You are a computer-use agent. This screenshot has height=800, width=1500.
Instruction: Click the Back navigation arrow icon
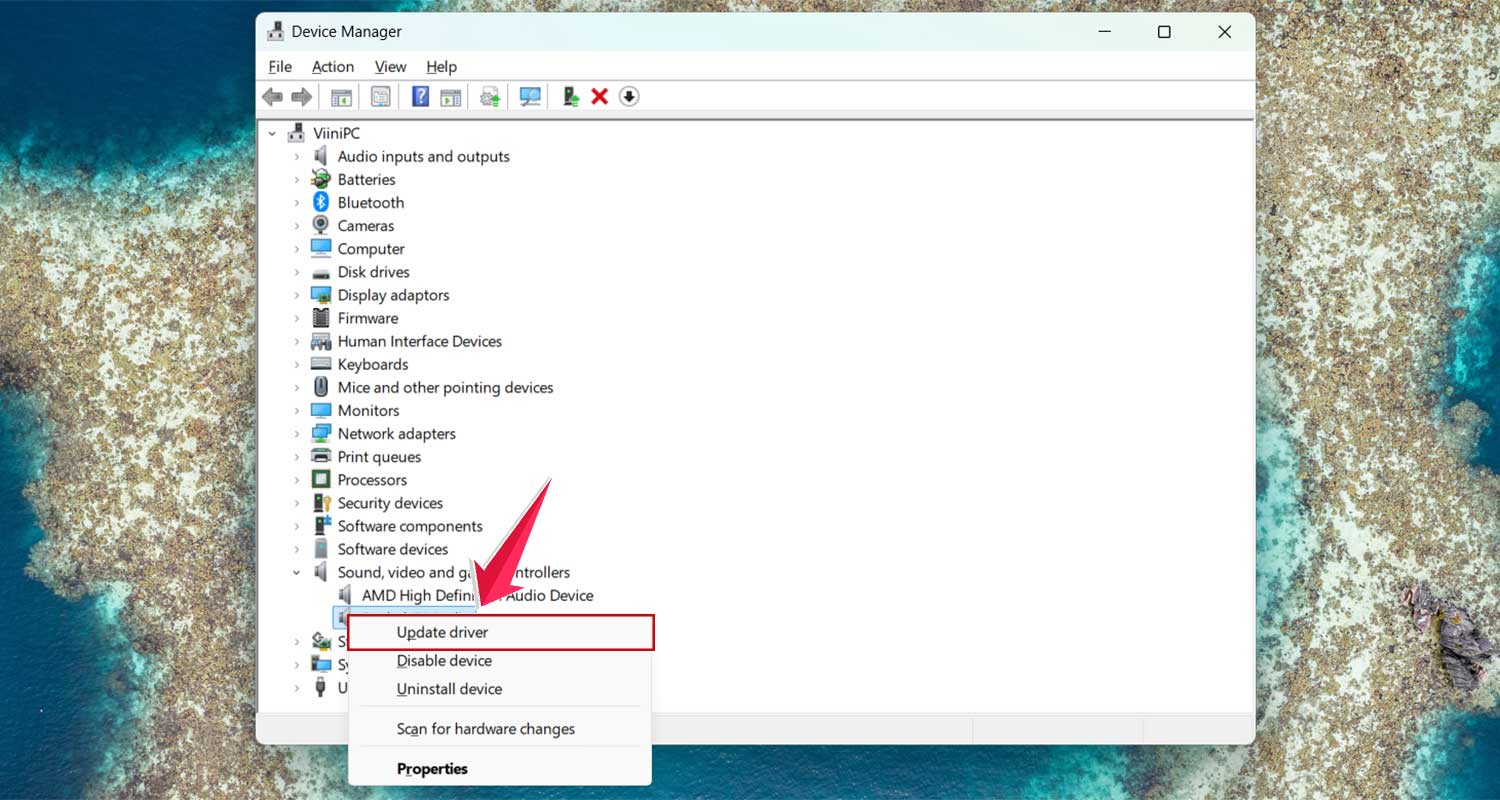pos(272,96)
